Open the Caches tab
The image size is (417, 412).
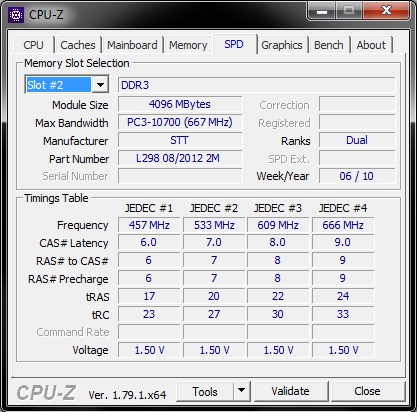(x=78, y=45)
